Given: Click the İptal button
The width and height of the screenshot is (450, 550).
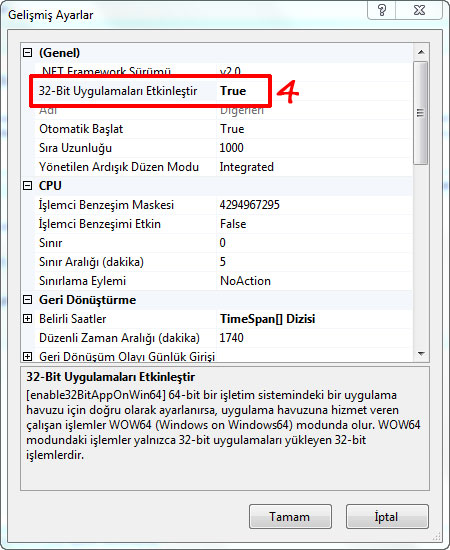Looking at the screenshot, I should tap(387, 517).
